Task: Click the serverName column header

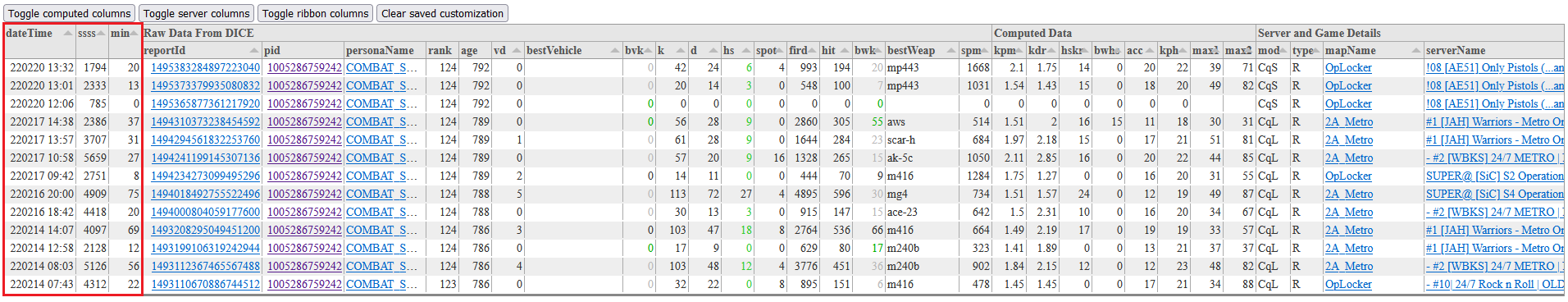Action: click(1455, 50)
